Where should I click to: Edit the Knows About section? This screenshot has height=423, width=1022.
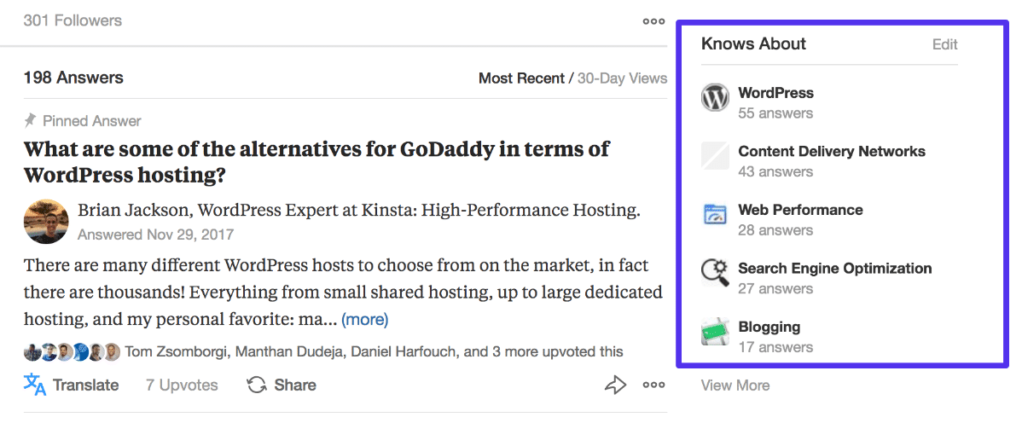[x=944, y=44]
